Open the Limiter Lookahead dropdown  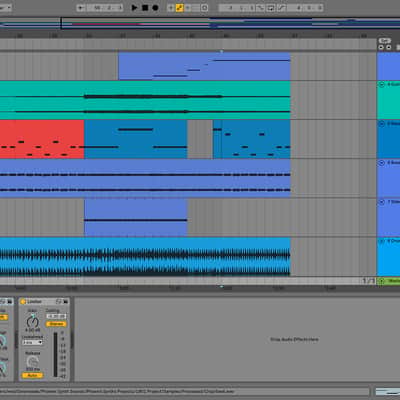(33, 342)
